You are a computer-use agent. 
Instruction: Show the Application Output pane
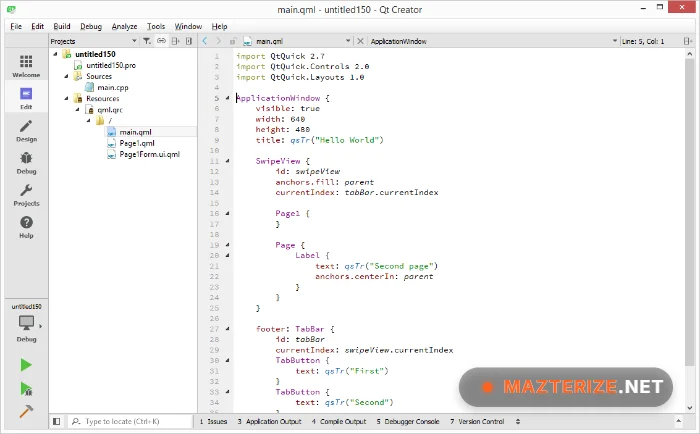coord(269,421)
